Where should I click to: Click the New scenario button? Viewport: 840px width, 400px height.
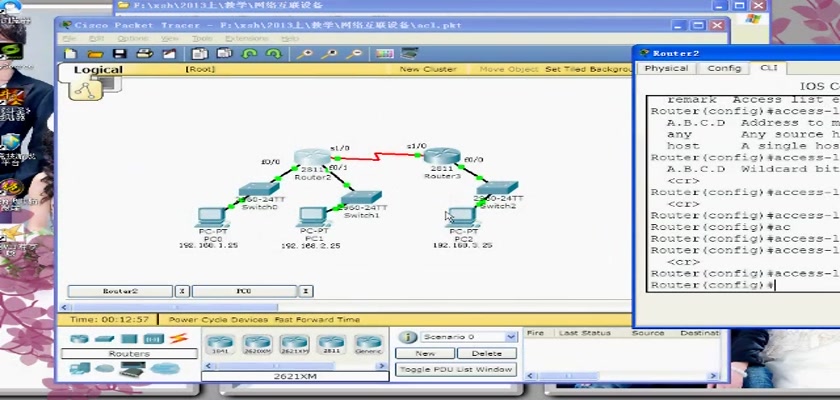(x=425, y=353)
